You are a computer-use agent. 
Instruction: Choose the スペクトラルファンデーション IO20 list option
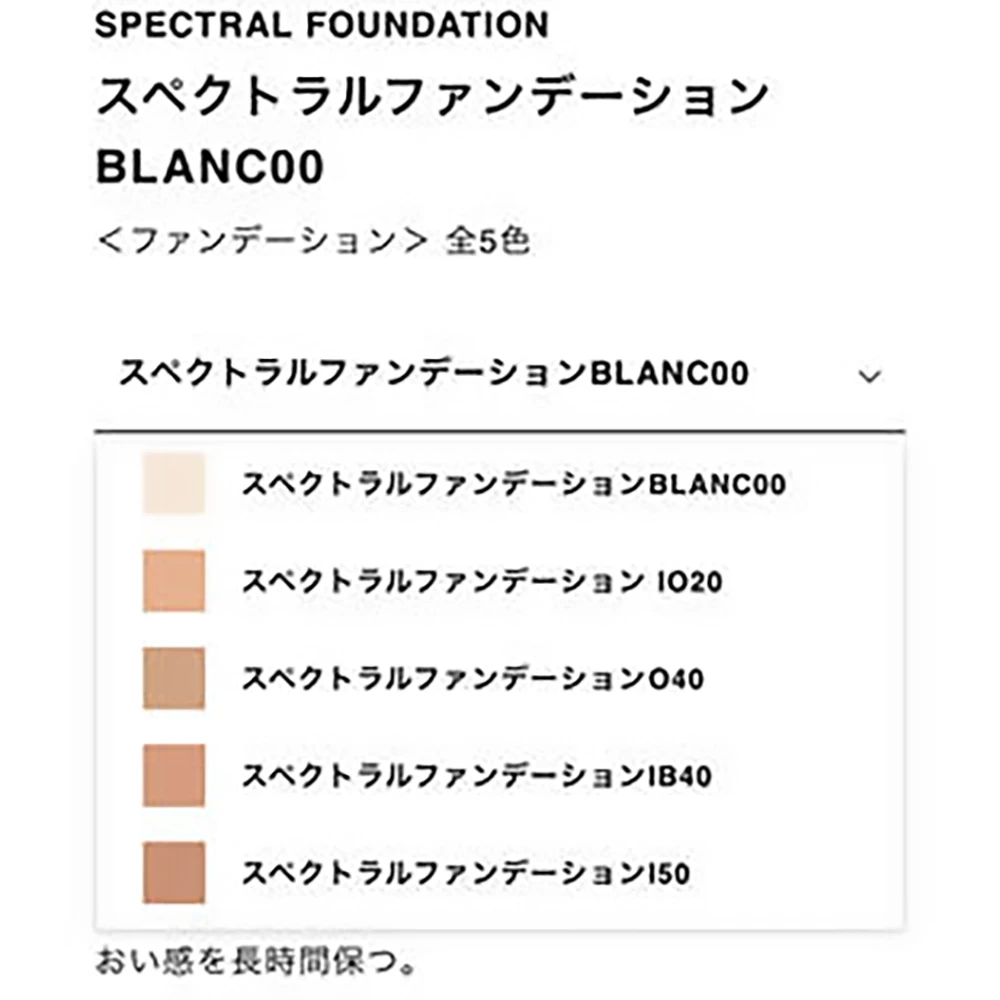pos(481,581)
